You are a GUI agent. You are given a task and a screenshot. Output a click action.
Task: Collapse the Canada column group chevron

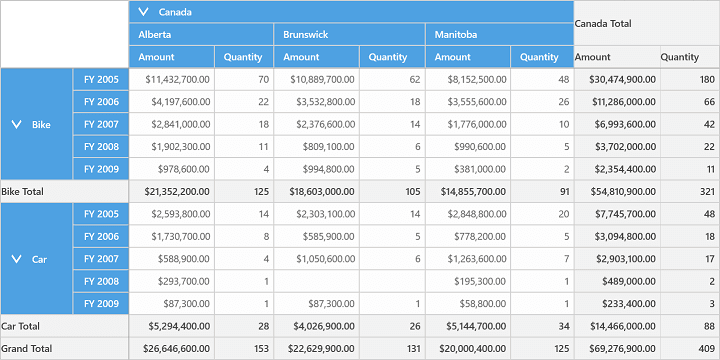coord(144,12)
